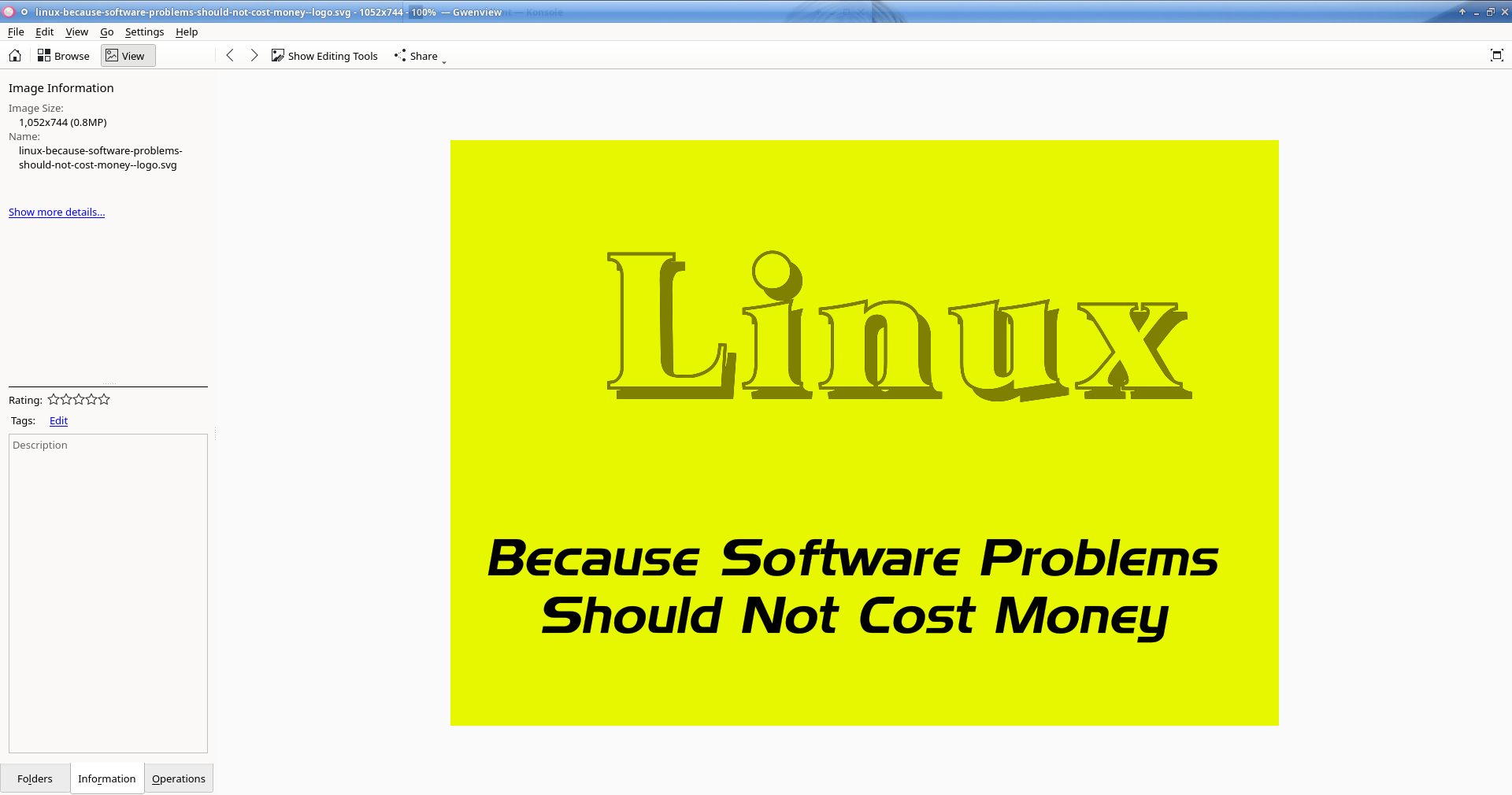Open the Settings menu
This screenshot has height=795, width=1512.
pyautogui.click(x=144, y=32)
